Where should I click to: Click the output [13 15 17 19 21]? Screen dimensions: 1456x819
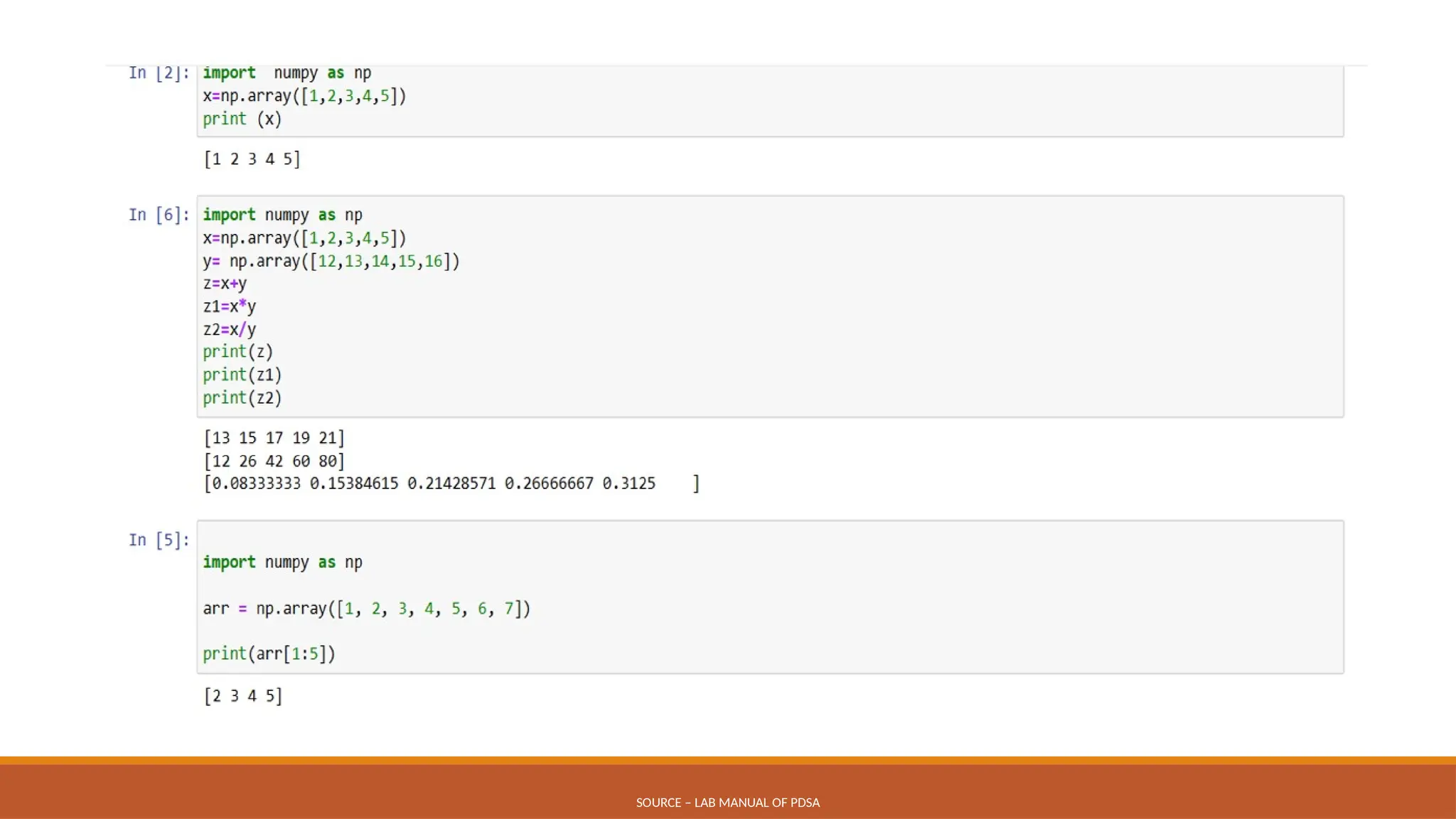coord(274,438)
